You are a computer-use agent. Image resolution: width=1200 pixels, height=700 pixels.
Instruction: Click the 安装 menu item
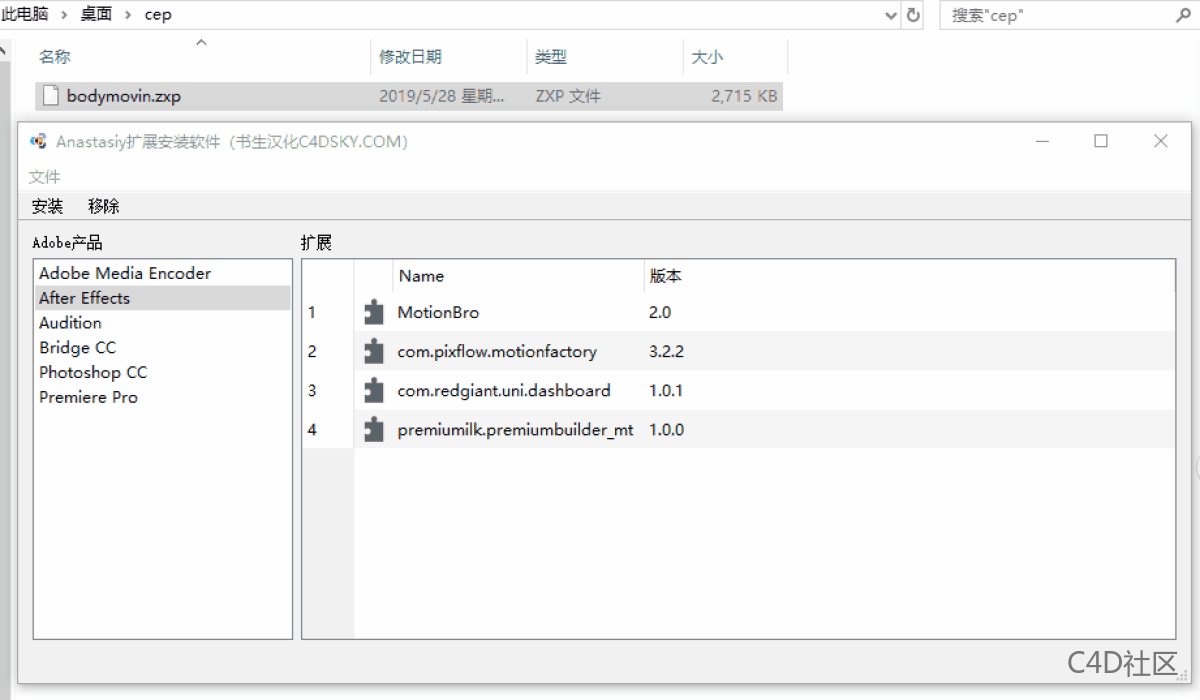point(48,205)
